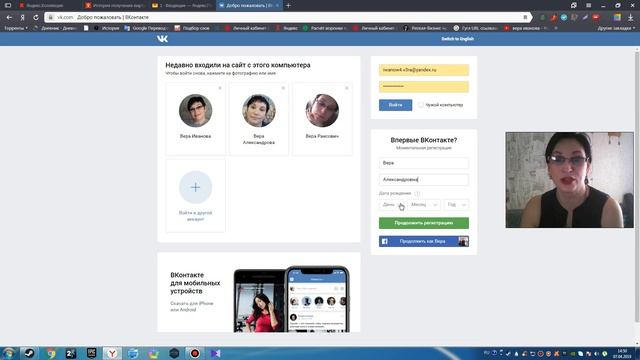
Task: Open the Месяц birth month dropdown
Action: [x=424, y=204]
